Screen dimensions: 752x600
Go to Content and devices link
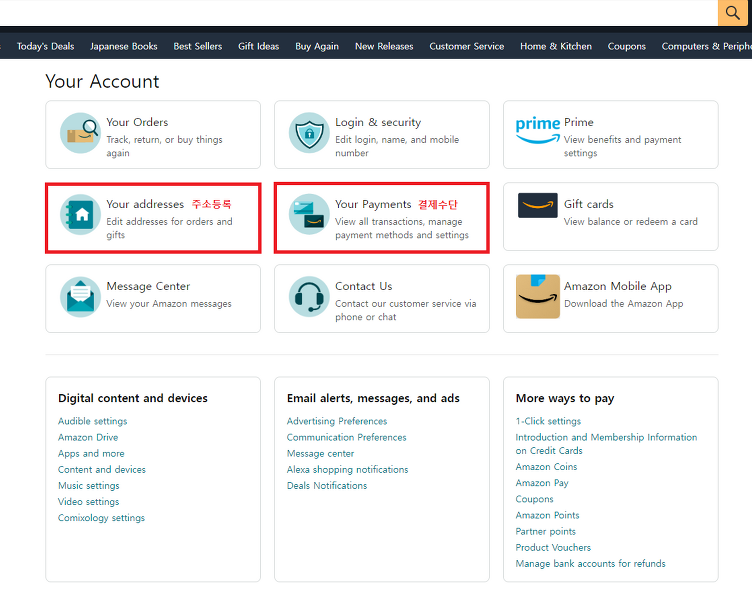(102, 470)
